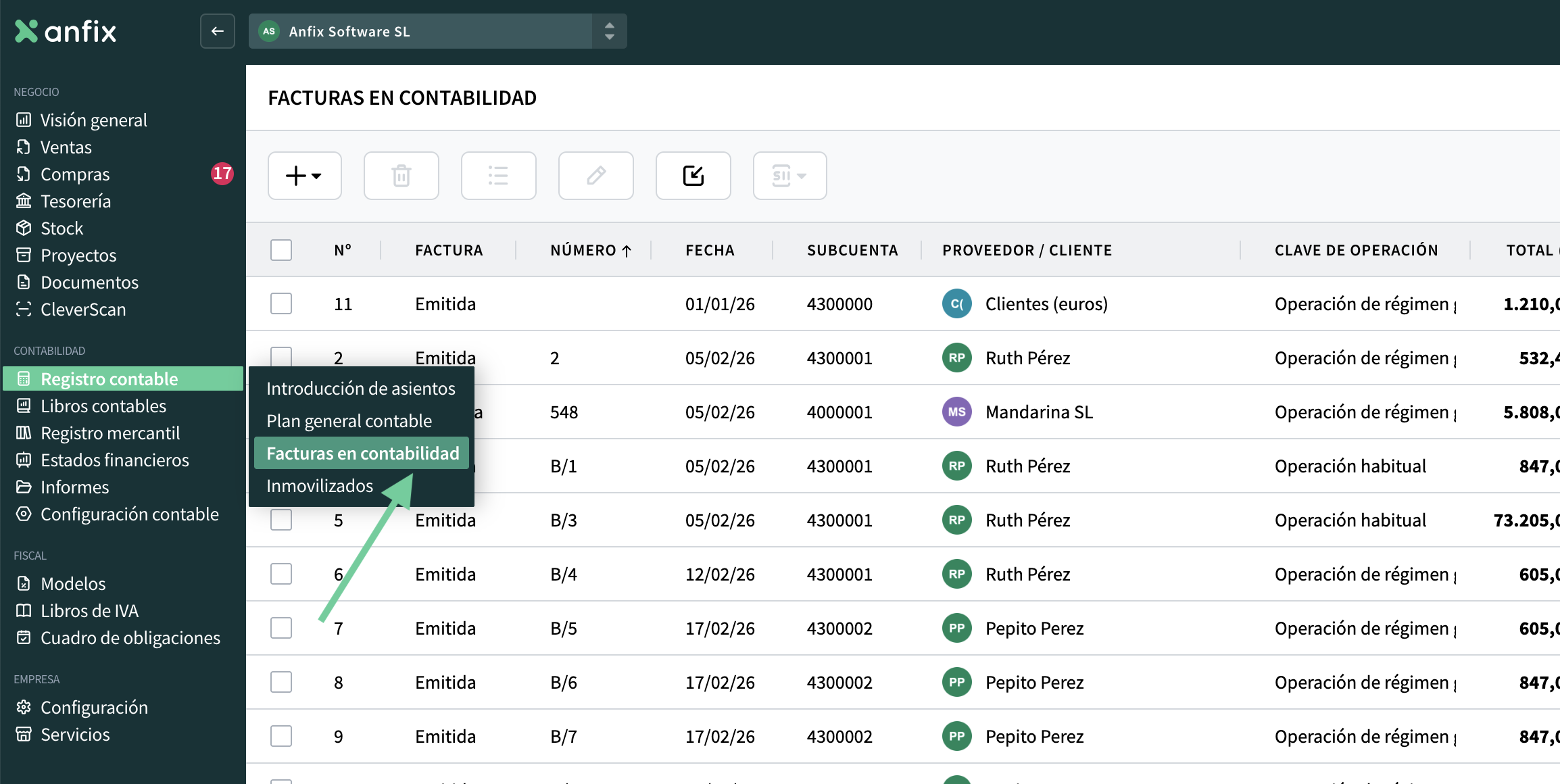Sort by the NÚMERO column header
This screenshot has width=1560, height=784.
583,250
